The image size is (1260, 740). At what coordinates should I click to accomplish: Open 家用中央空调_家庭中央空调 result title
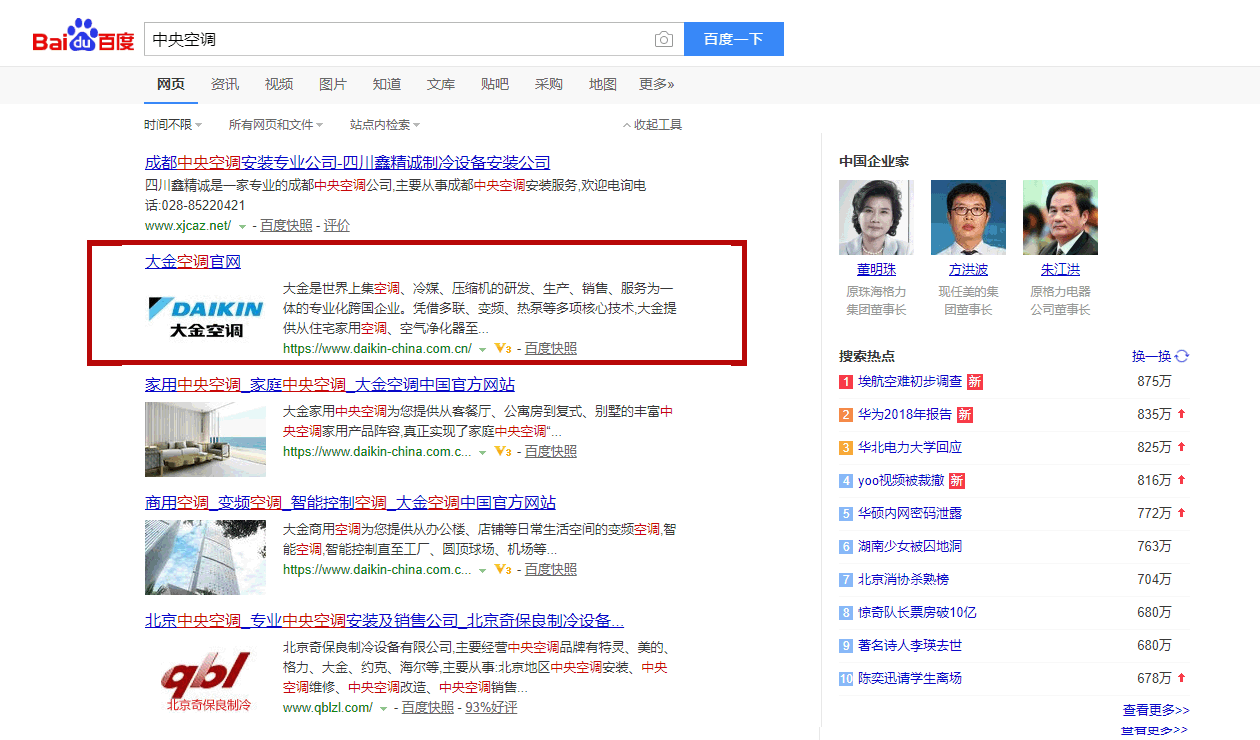330,385
